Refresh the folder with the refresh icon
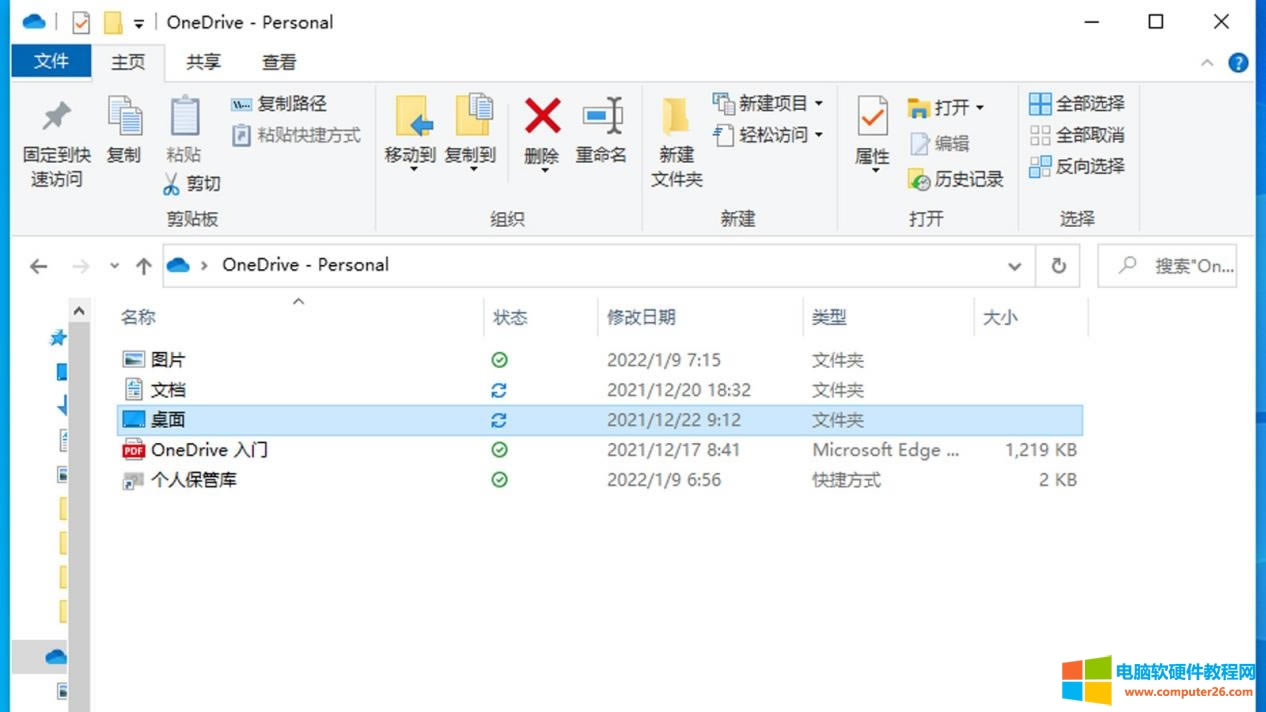The width and height of the screenshot is (1266, 712). pos(1057,265)
